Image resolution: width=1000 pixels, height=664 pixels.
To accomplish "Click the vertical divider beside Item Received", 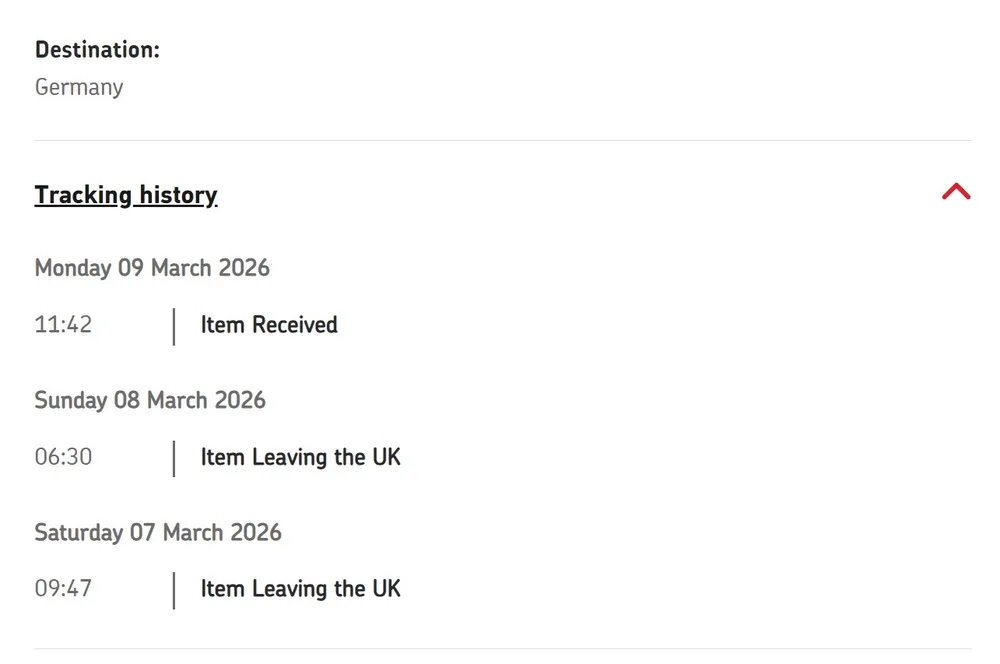I will 174,326.
